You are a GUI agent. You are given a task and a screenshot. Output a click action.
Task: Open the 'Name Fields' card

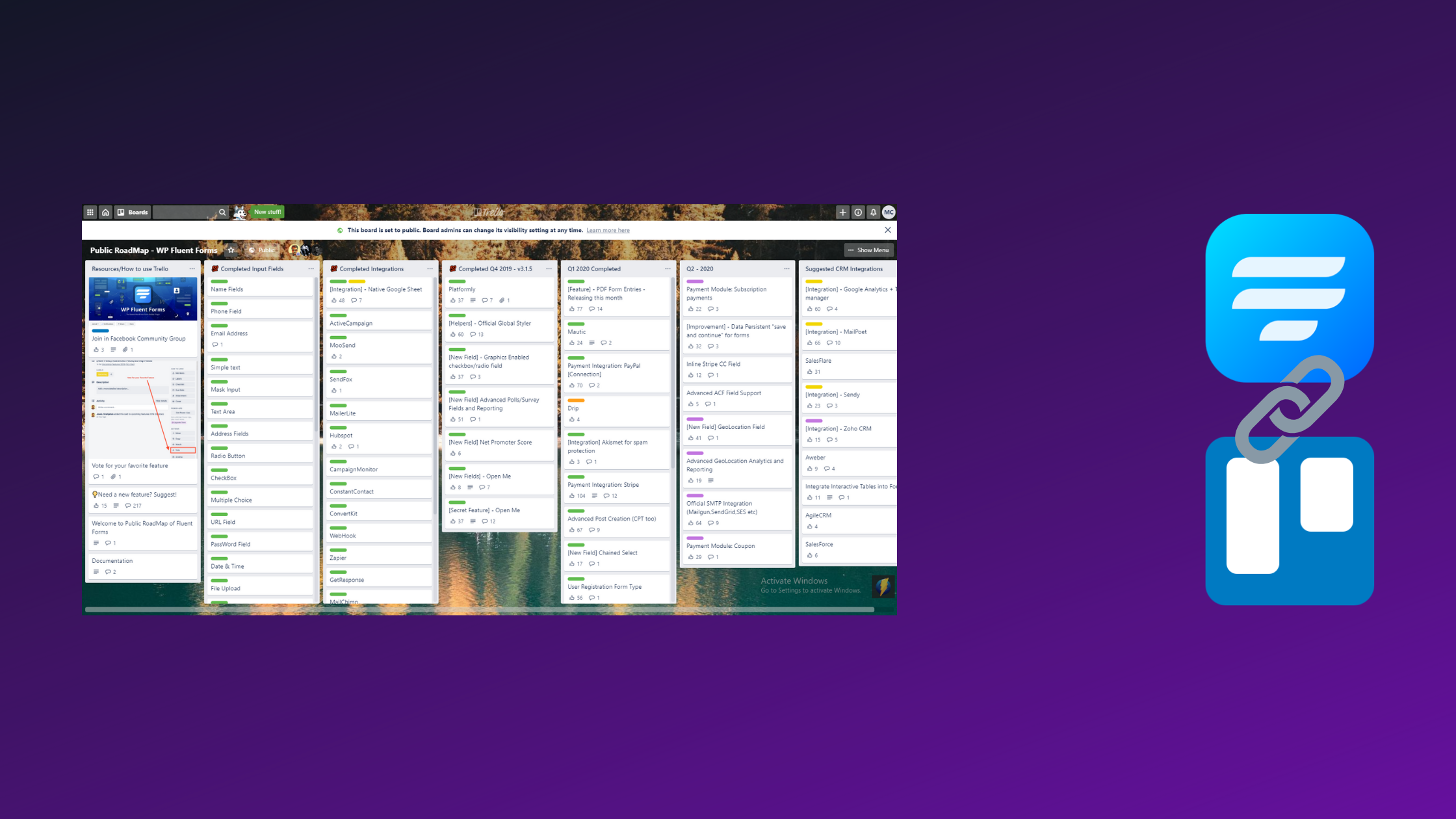[x=260, y=287]
